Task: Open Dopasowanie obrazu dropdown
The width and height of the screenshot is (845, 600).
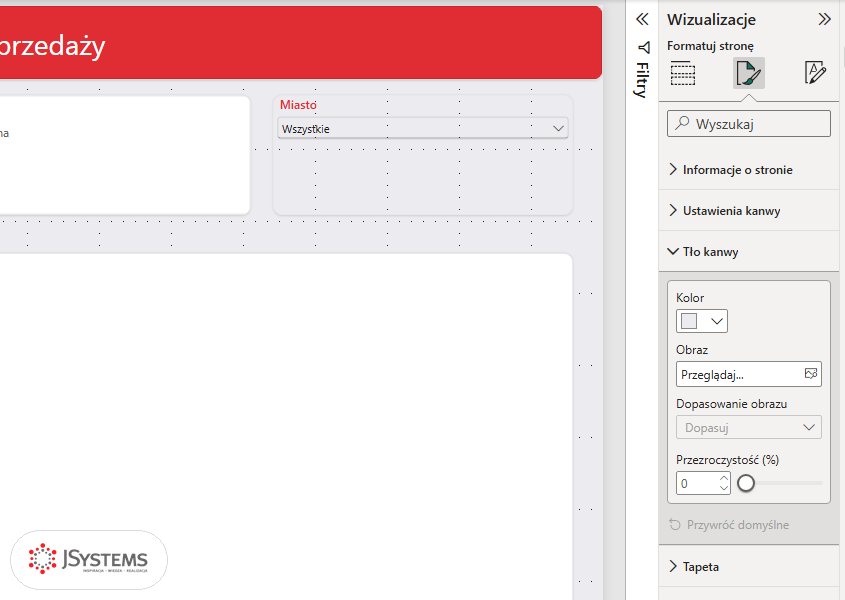Action: 749,427
